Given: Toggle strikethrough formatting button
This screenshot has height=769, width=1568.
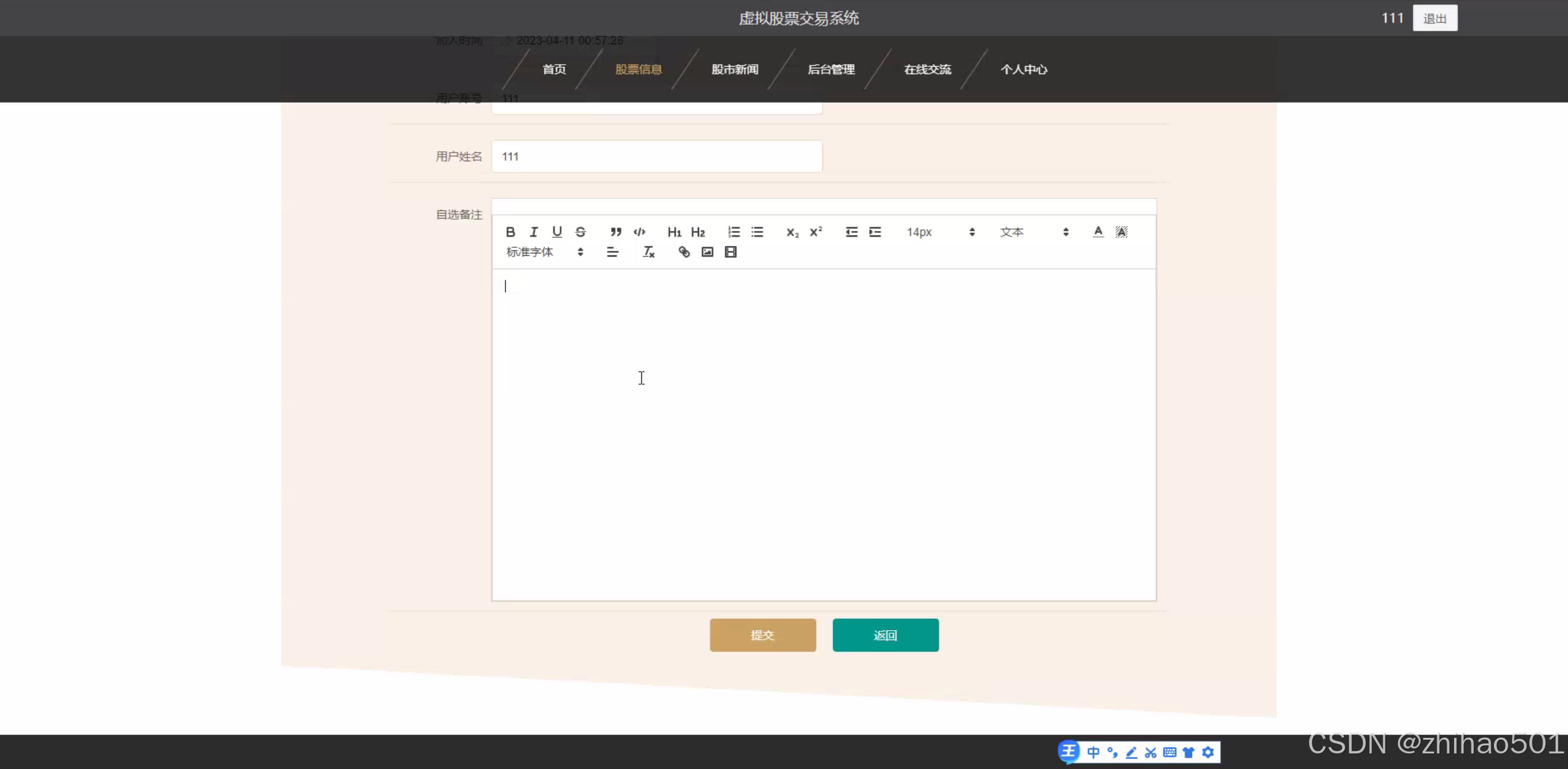Looking at the screenshot, I should (580, 232).
